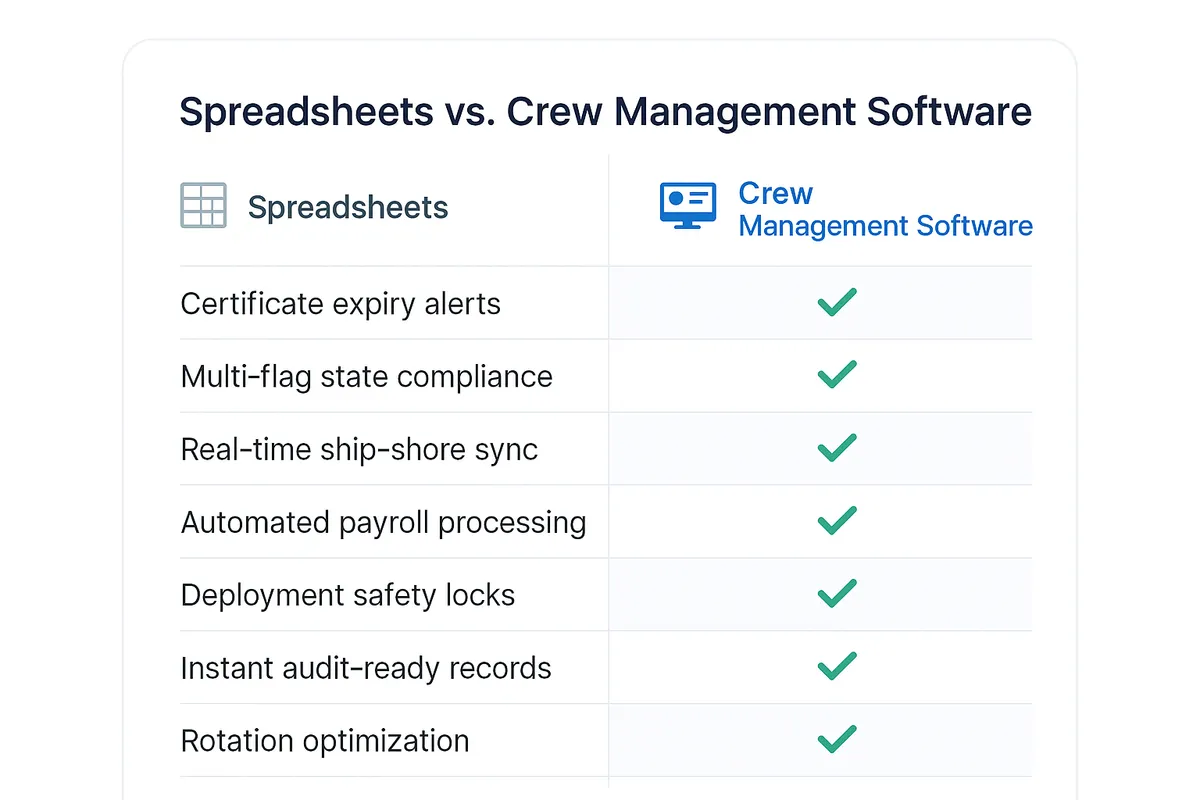1200x800 pixels.
Task: Click the checkmark next to Deployment safety locks
Action: click(x=836, y=594)
